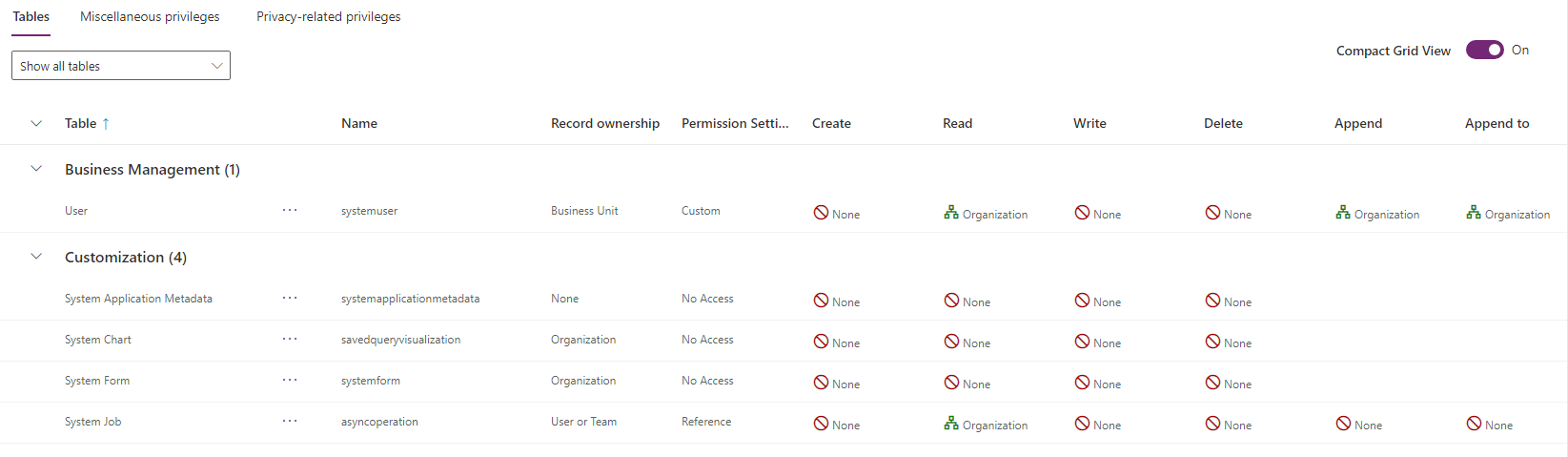Open more options for System Job row
The image size is (1568, 457).
[290, 422]
